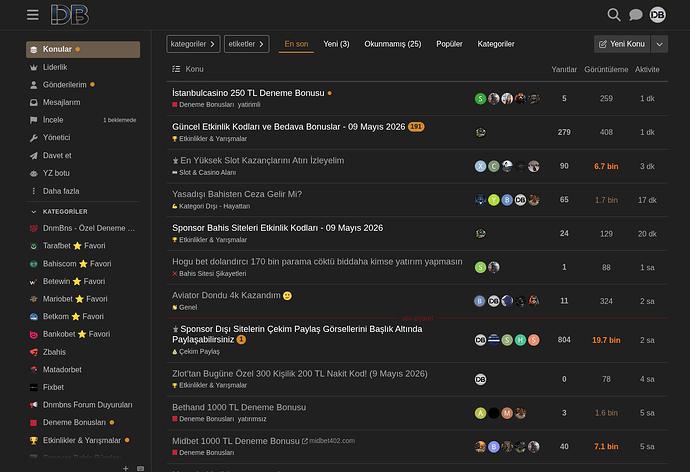Viewport: 690px width, 472px height.
Task: Open the DB user avatar menu
Action: (657, 15)
